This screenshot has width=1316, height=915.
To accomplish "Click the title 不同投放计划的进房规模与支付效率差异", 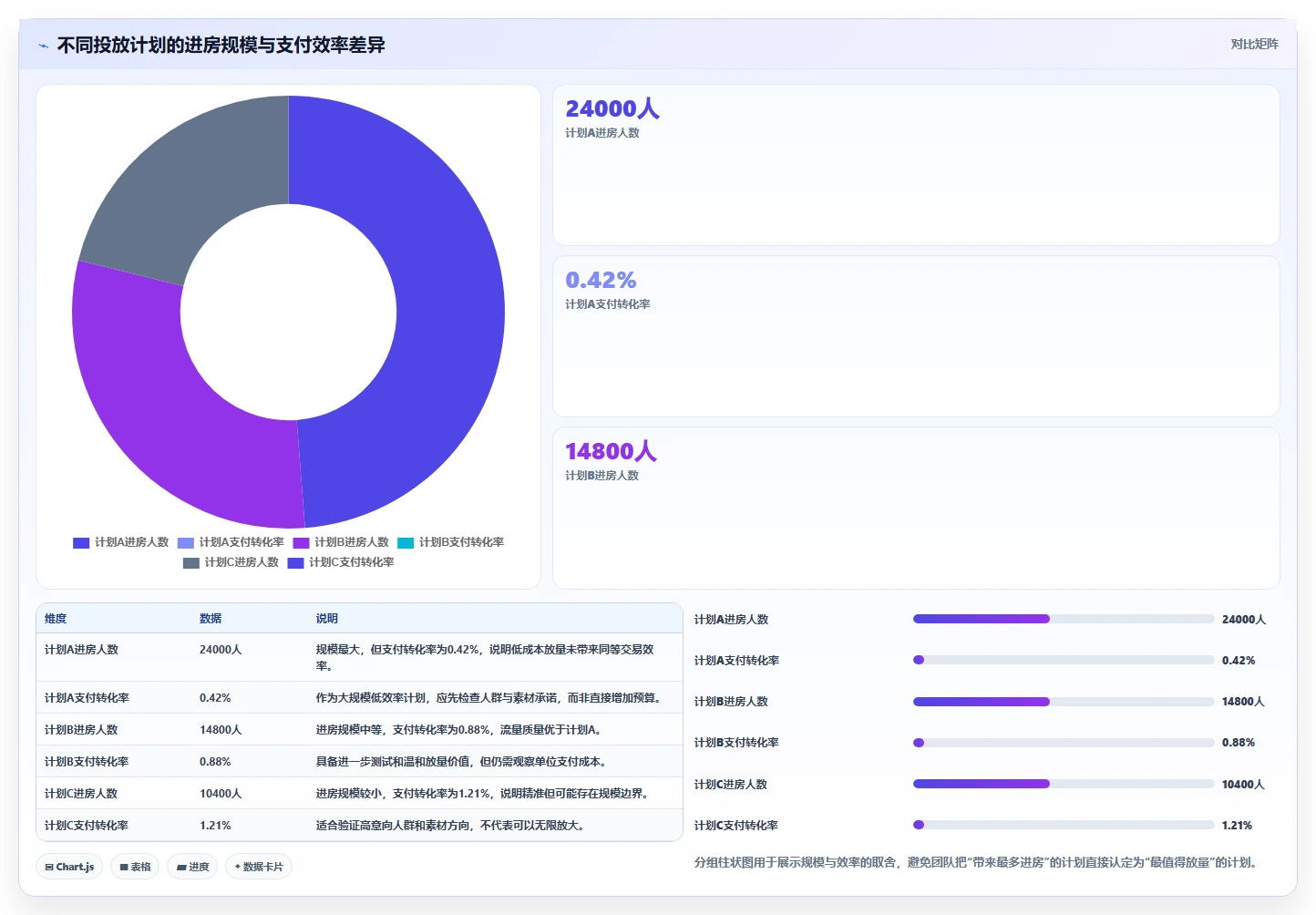I will pos(221,45).
